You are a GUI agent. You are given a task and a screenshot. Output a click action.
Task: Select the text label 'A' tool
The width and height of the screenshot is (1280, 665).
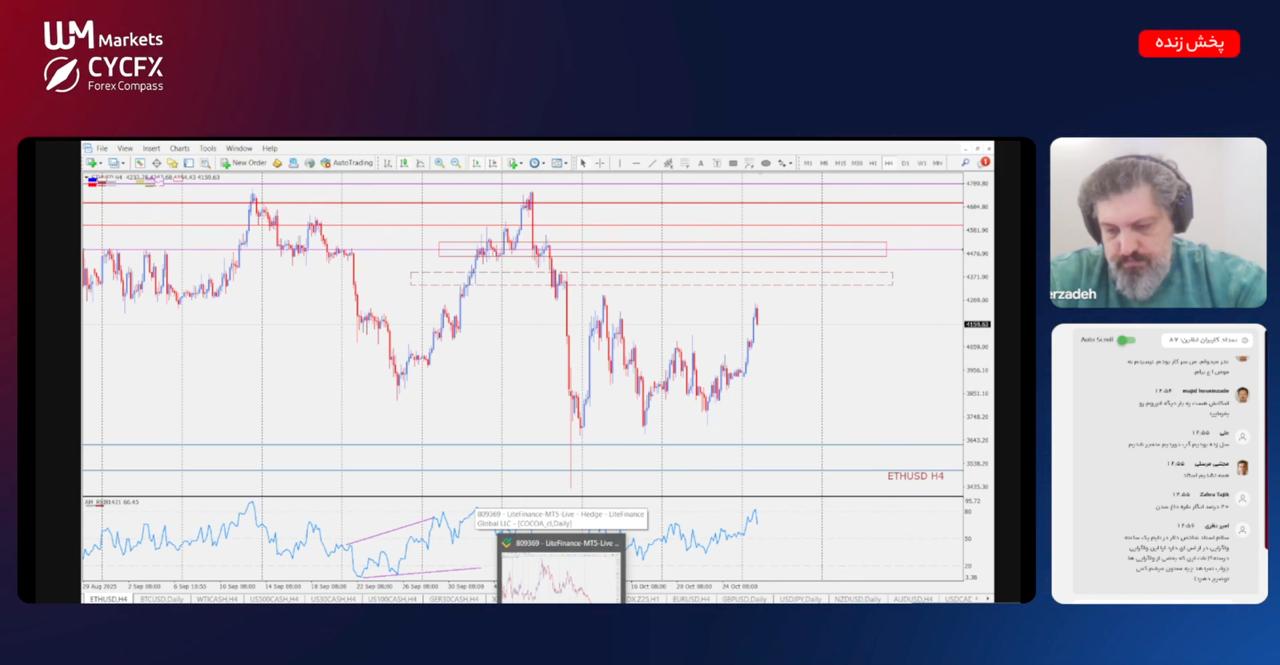700,163
